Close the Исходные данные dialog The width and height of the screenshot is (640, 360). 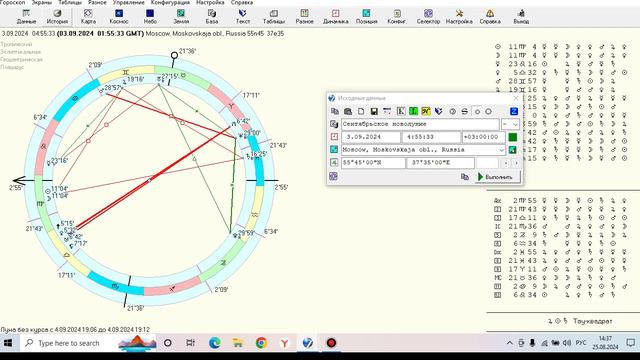pos(516,98)
